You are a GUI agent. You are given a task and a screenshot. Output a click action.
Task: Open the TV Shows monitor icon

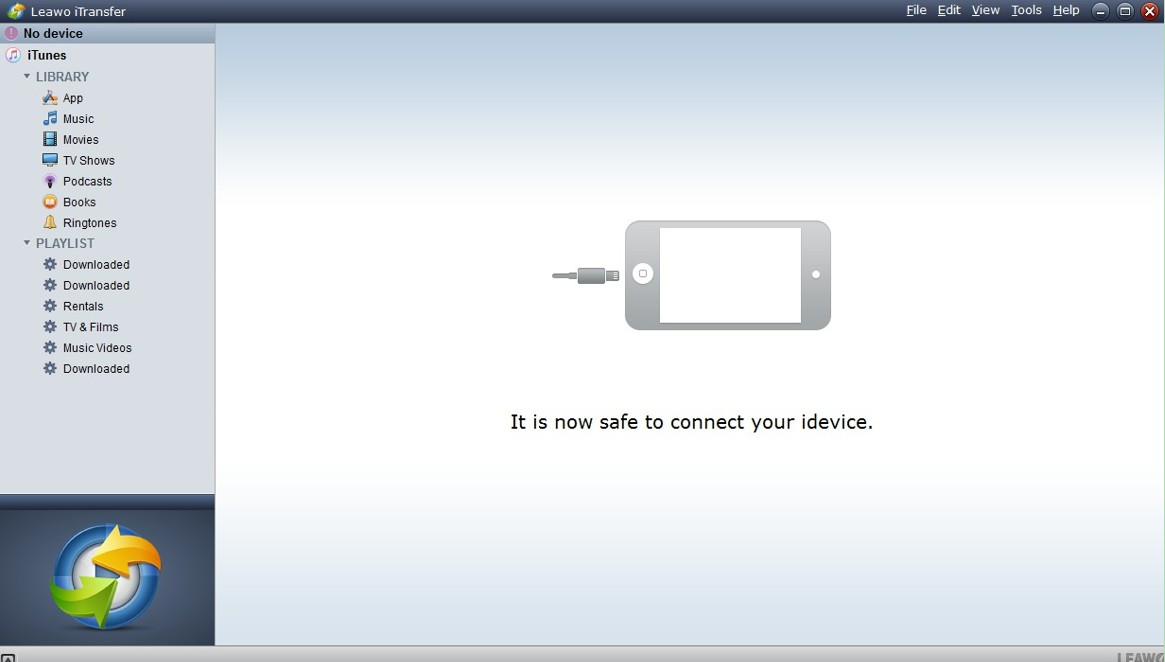(50, 160)
